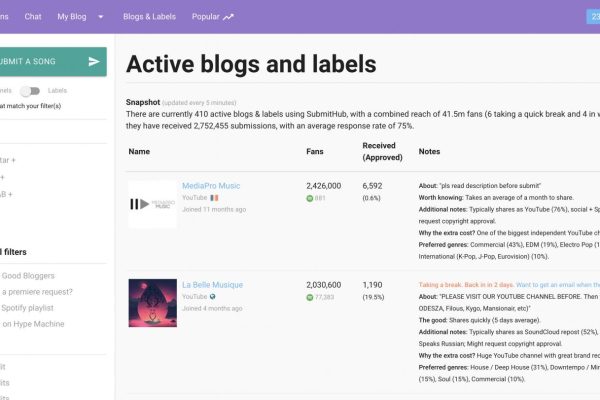
Task: Click the 2,426,000 fans value
Action: pos(323,186)
